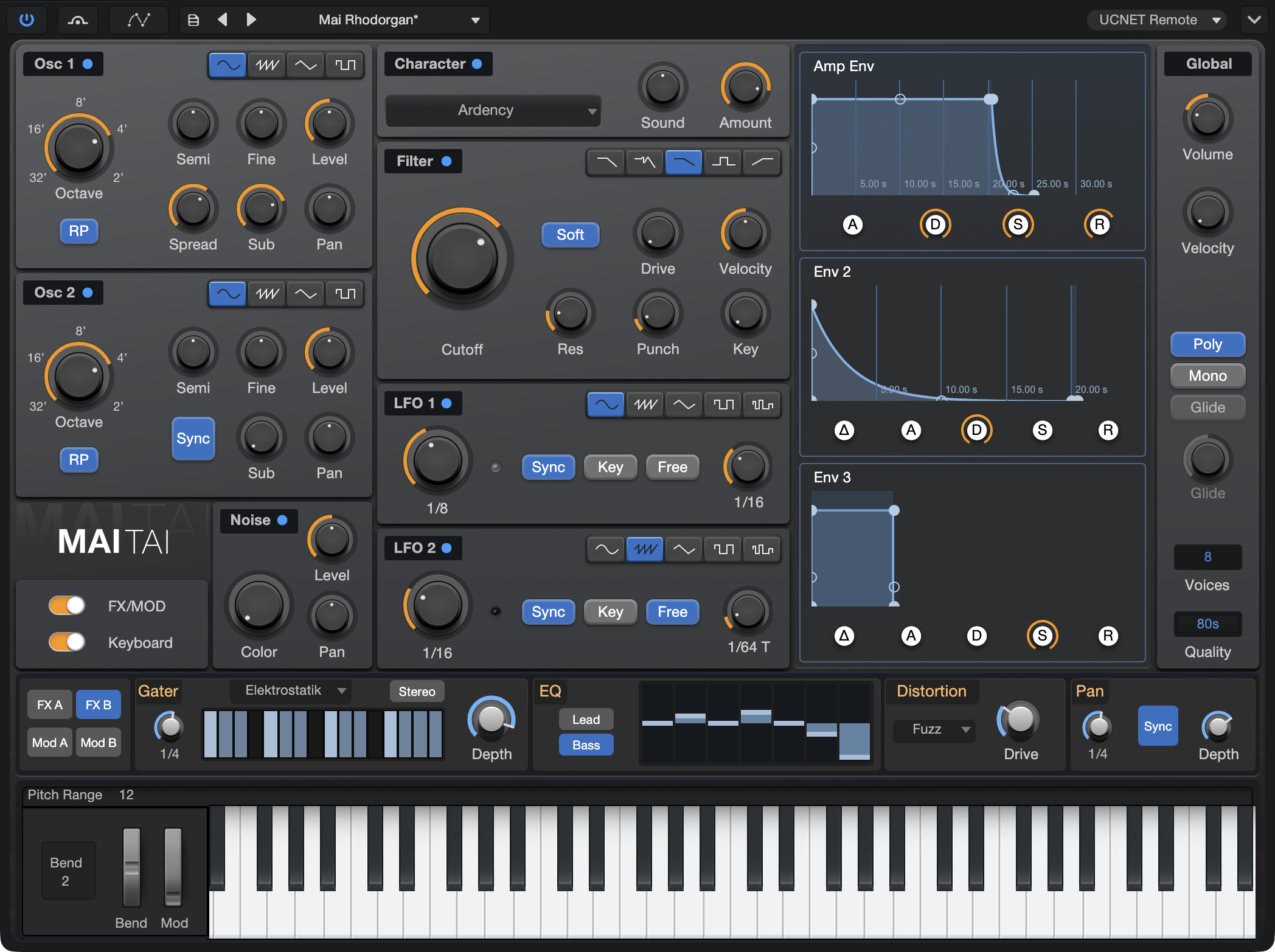Select Osc 2 square waveform icon
1275x952 pixels.
pos(345,293)
